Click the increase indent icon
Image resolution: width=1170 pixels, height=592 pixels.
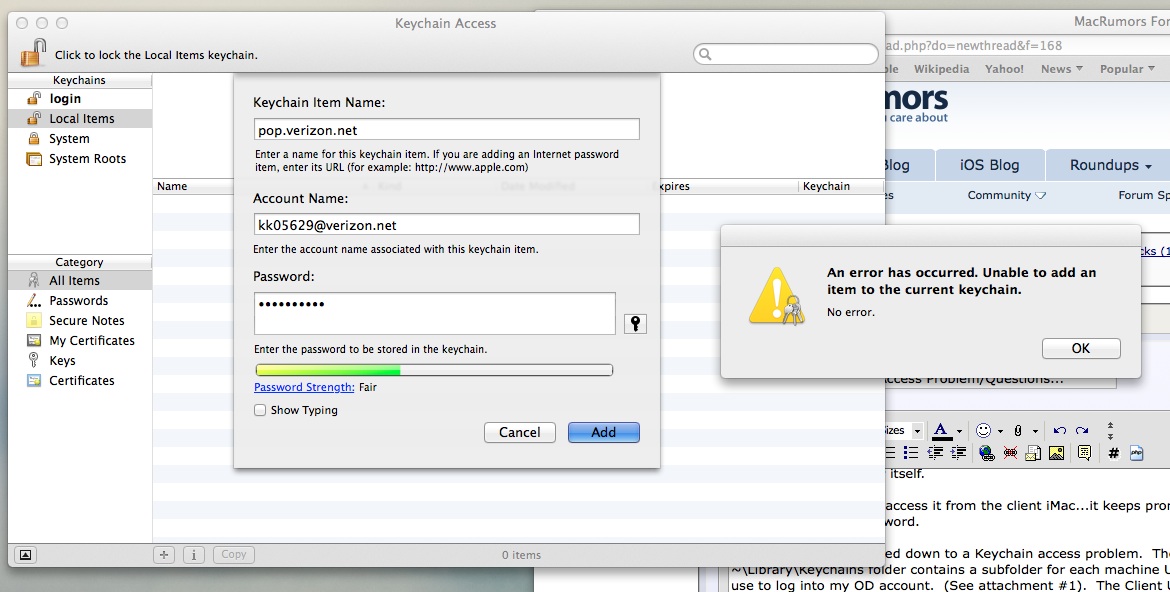click(x=959, y=452)
